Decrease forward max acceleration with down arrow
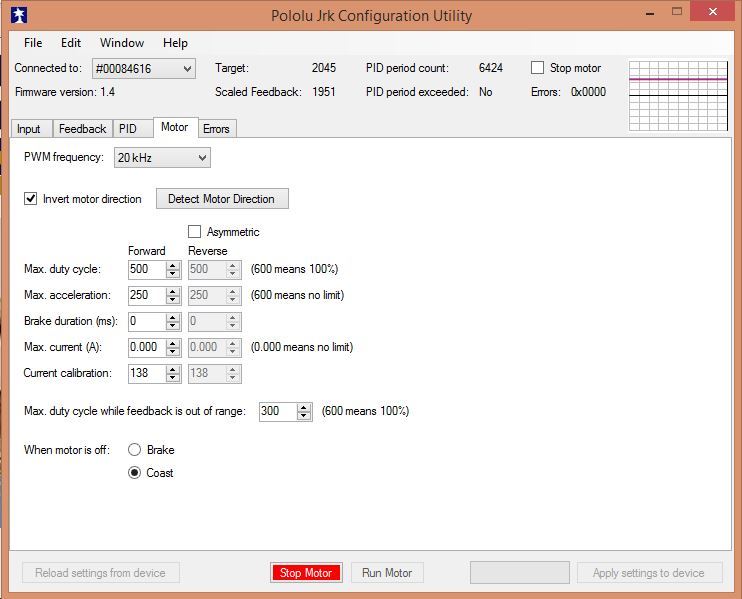The image size is (742, 599). click(173, 300)
